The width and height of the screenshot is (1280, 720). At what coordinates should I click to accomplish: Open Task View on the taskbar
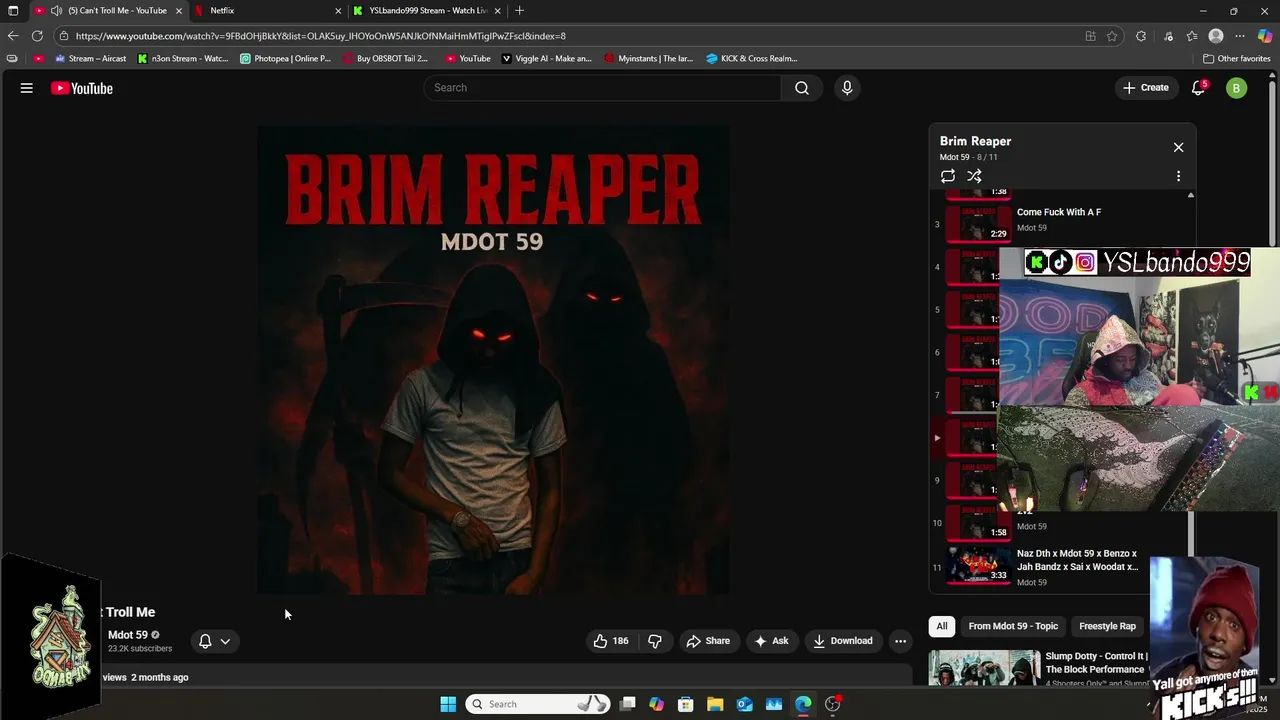(627, 704)
